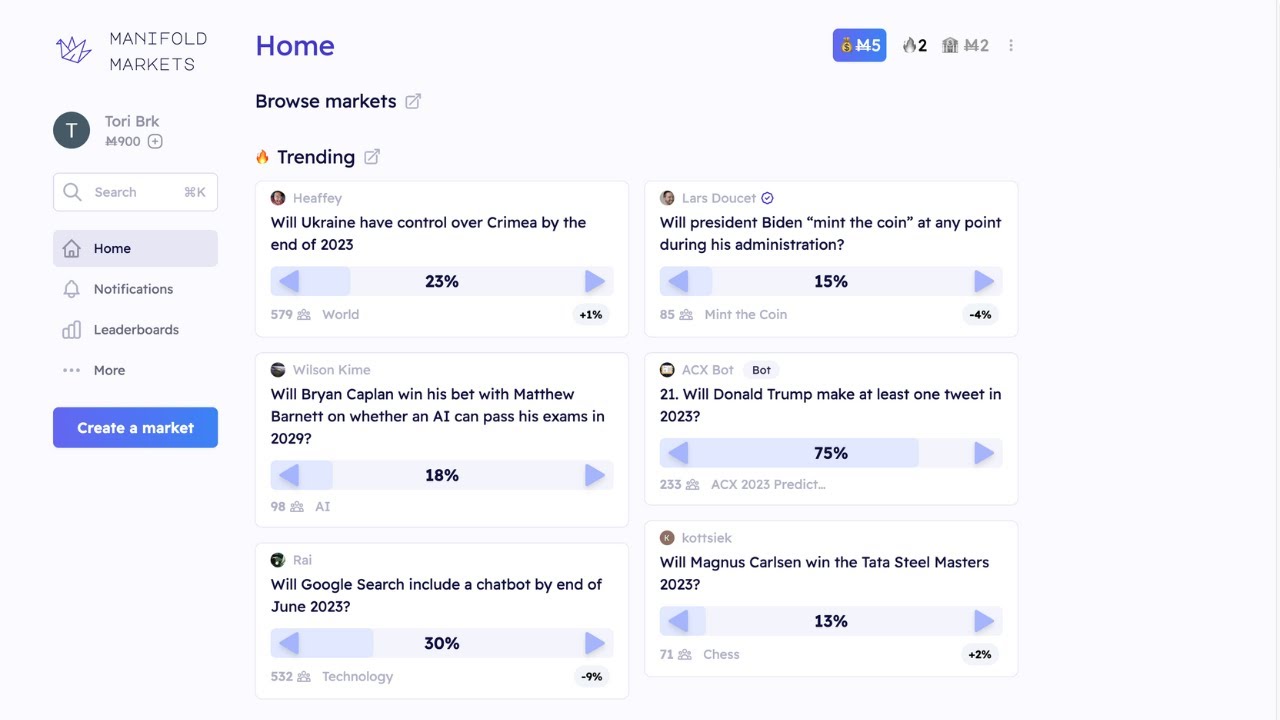Click the daily streak flame icon
This screenshot has width=1280, height=720.
coord(909,45)
